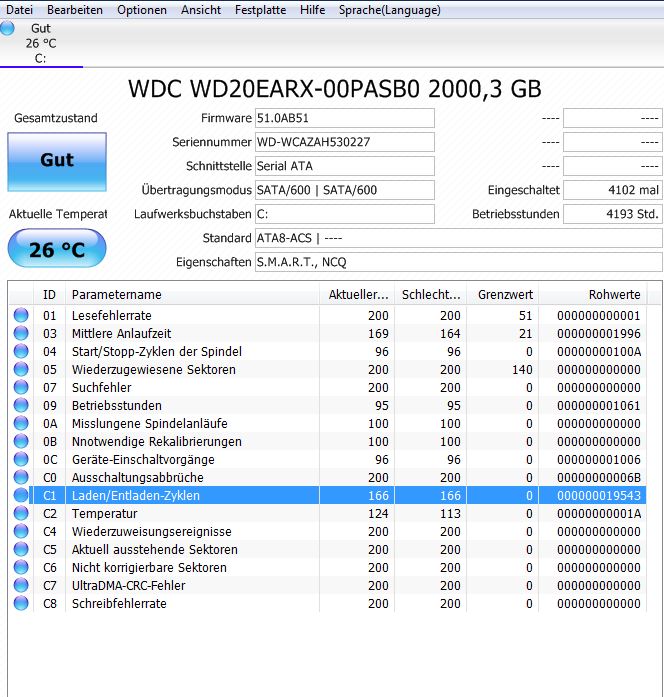664x697 pixels.
Task: Select the Lesefehlerrate parameter name
Action: [112, 316]
